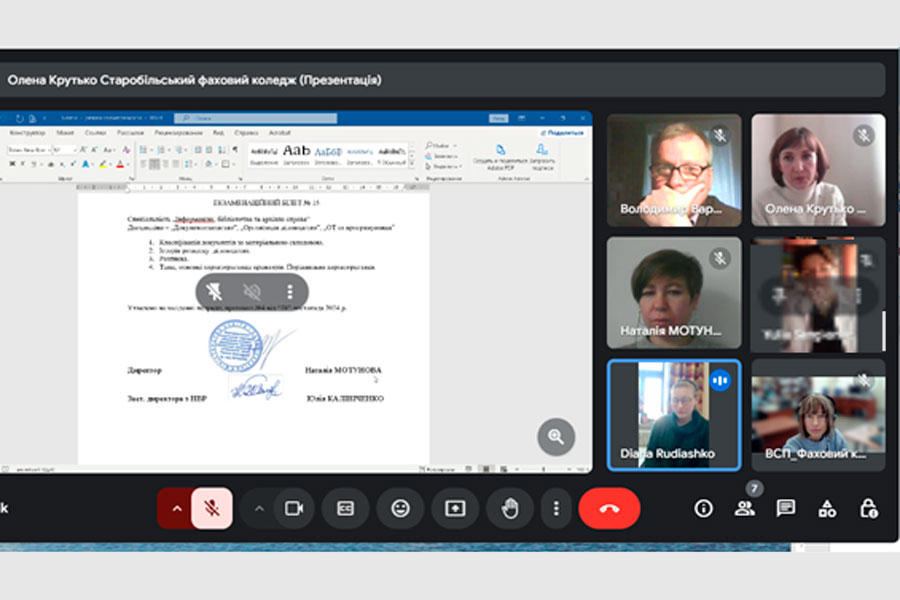The image size is (900, 600).
Task: Click yellow Text Highlight color swatch
Action: pyautogui.click(x=103, y=164)
